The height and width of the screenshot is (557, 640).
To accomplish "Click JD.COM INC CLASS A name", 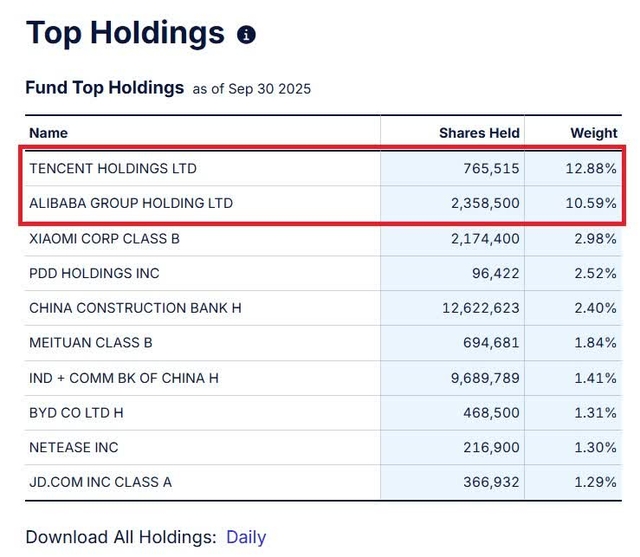I will click(x=100, y=482).
